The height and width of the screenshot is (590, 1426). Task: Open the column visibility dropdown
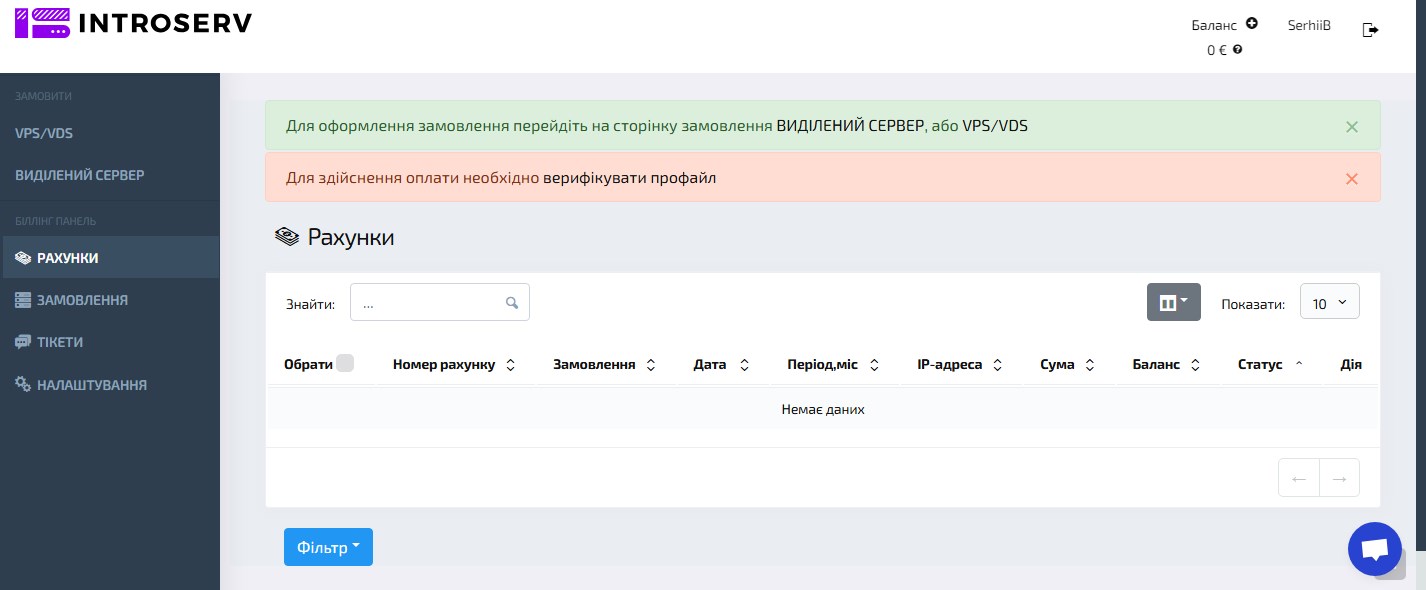1173,302
